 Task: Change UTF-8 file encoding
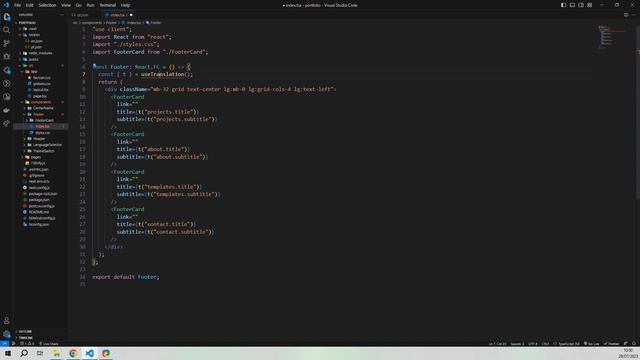click(x=533, y=344)
